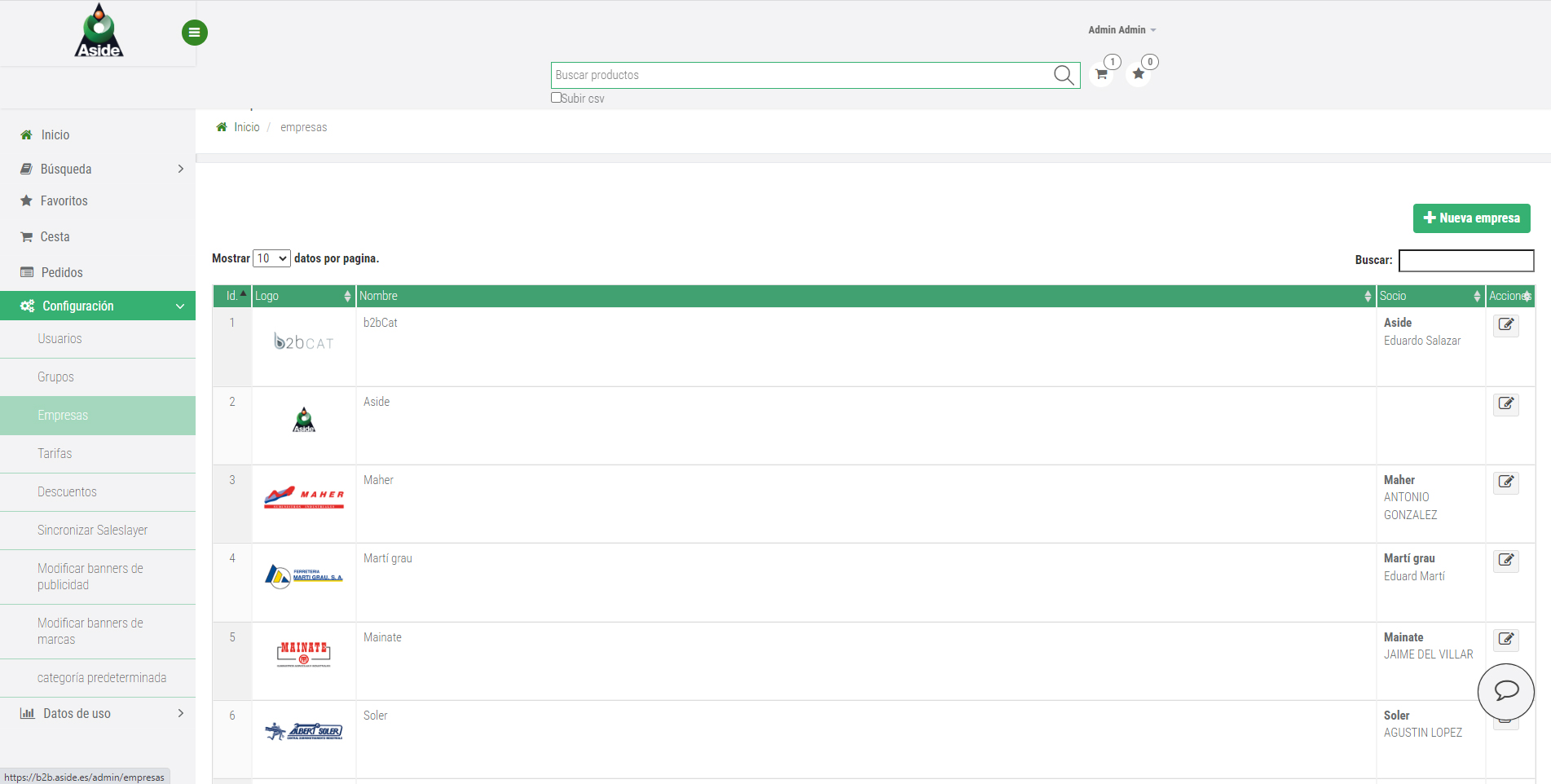
Task: Click the Nueva empresa button
Action: 1471,218
